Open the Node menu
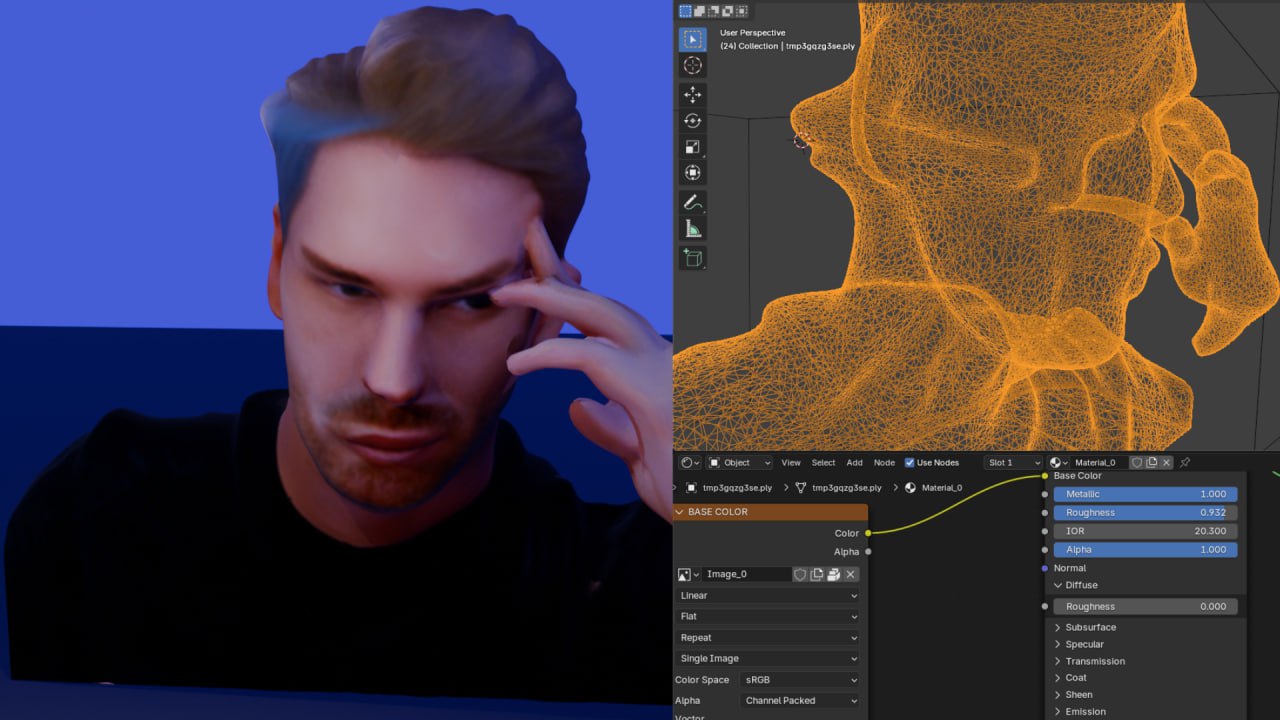Viewport: 1280px width, 720px height. (x=884, y=463)
